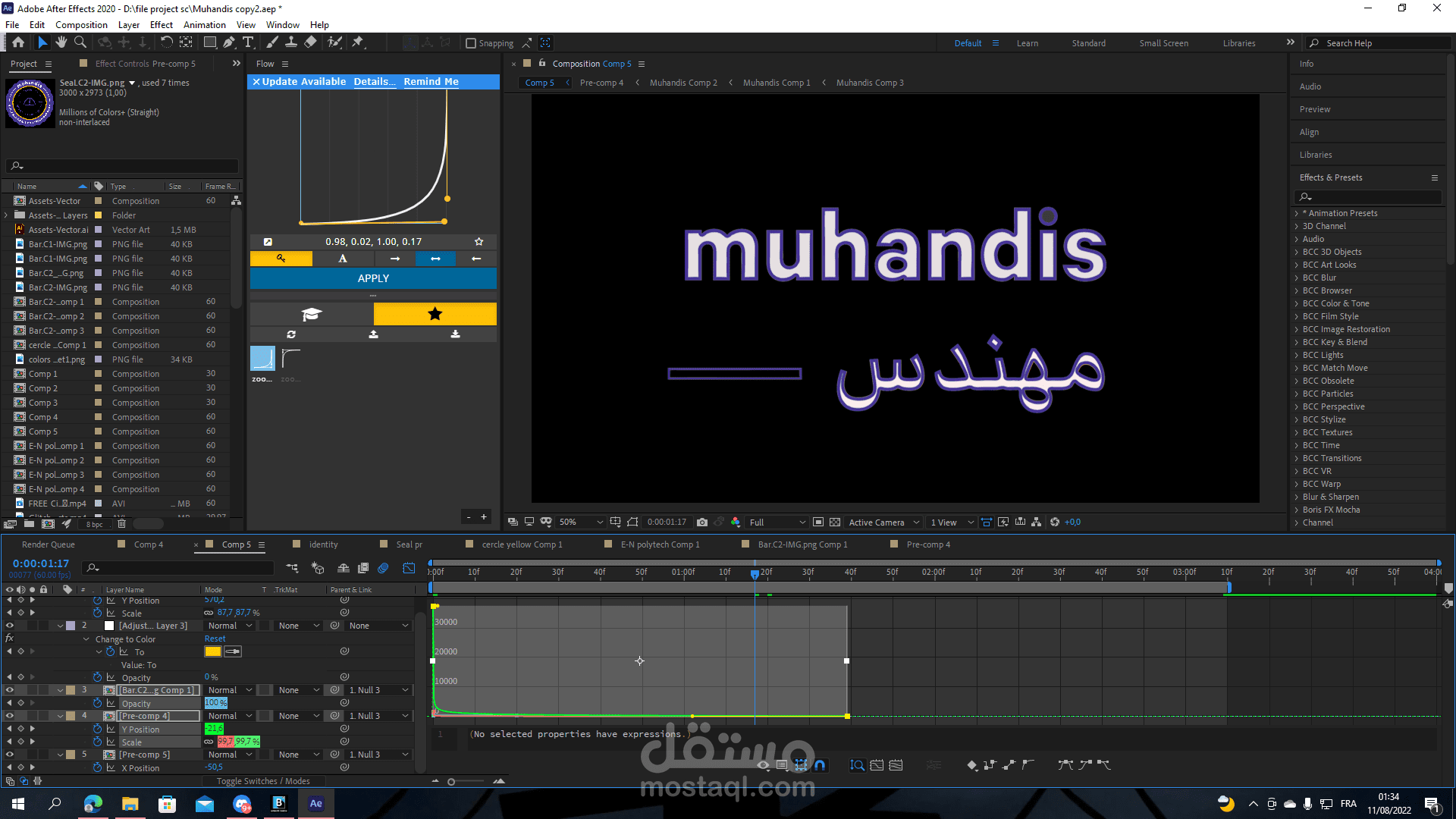Open the Full resolution dropdown
The width and height of the screenshot is (1456, 819).
777,522
